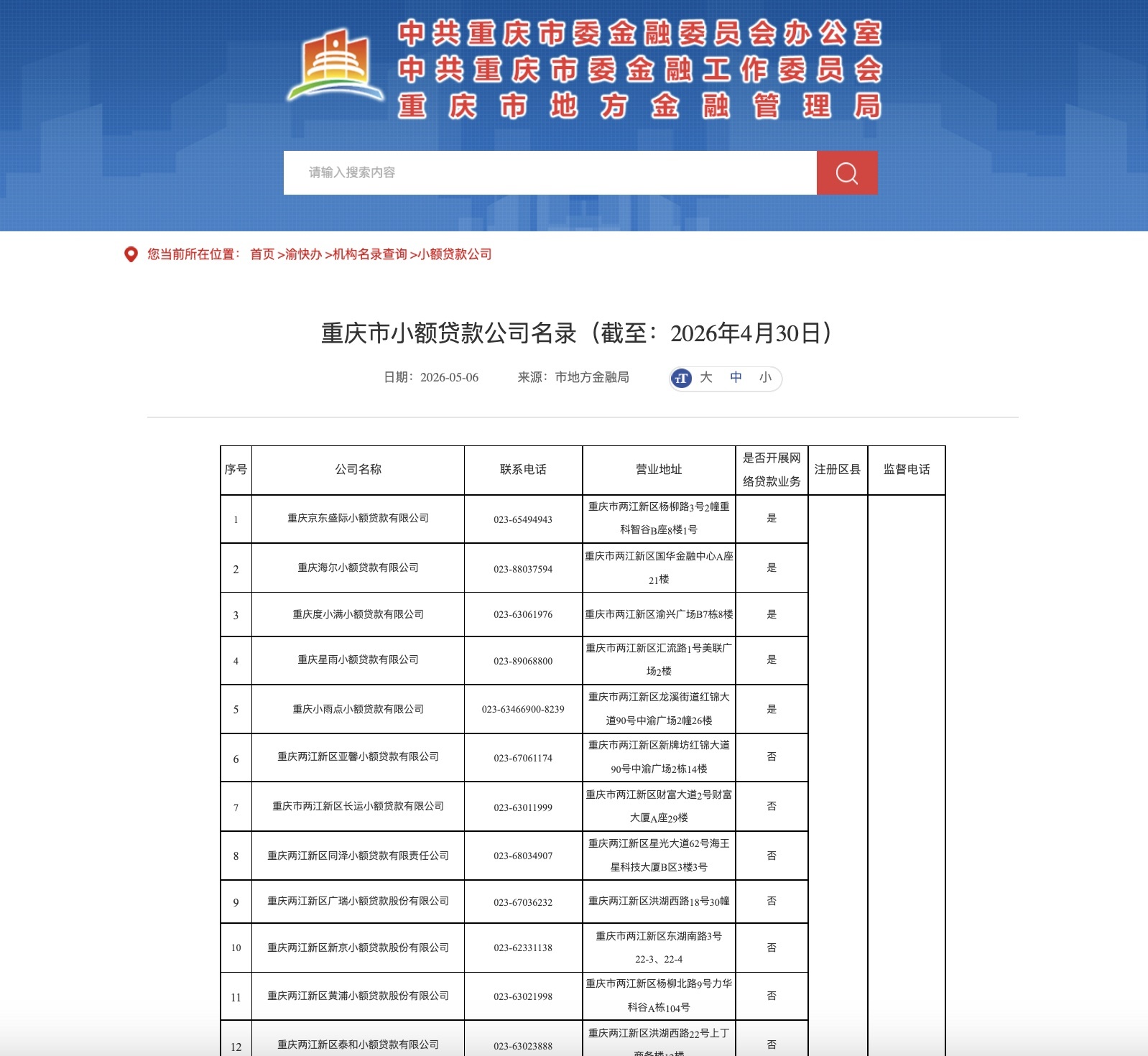Click the 是否开展网络贷款业务 column header
The width and height of the screenshot is (1148, 1056).
pyautogui.click(x=772, y=470)
